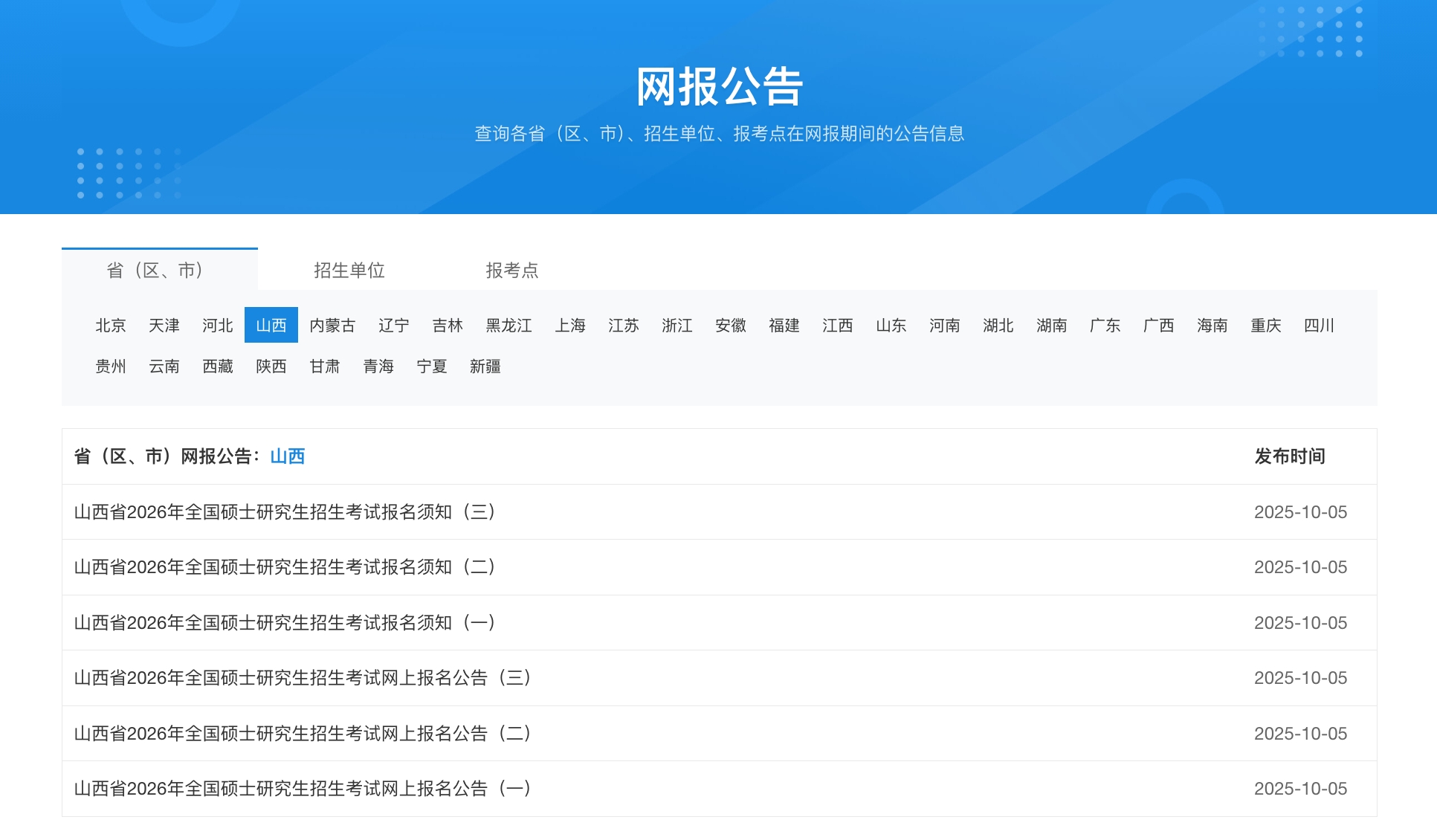Image resolution: width=1437 pixels, height=840 pixels.
Task: Select 北京 in the province list
Action: (x=111, y=326)
